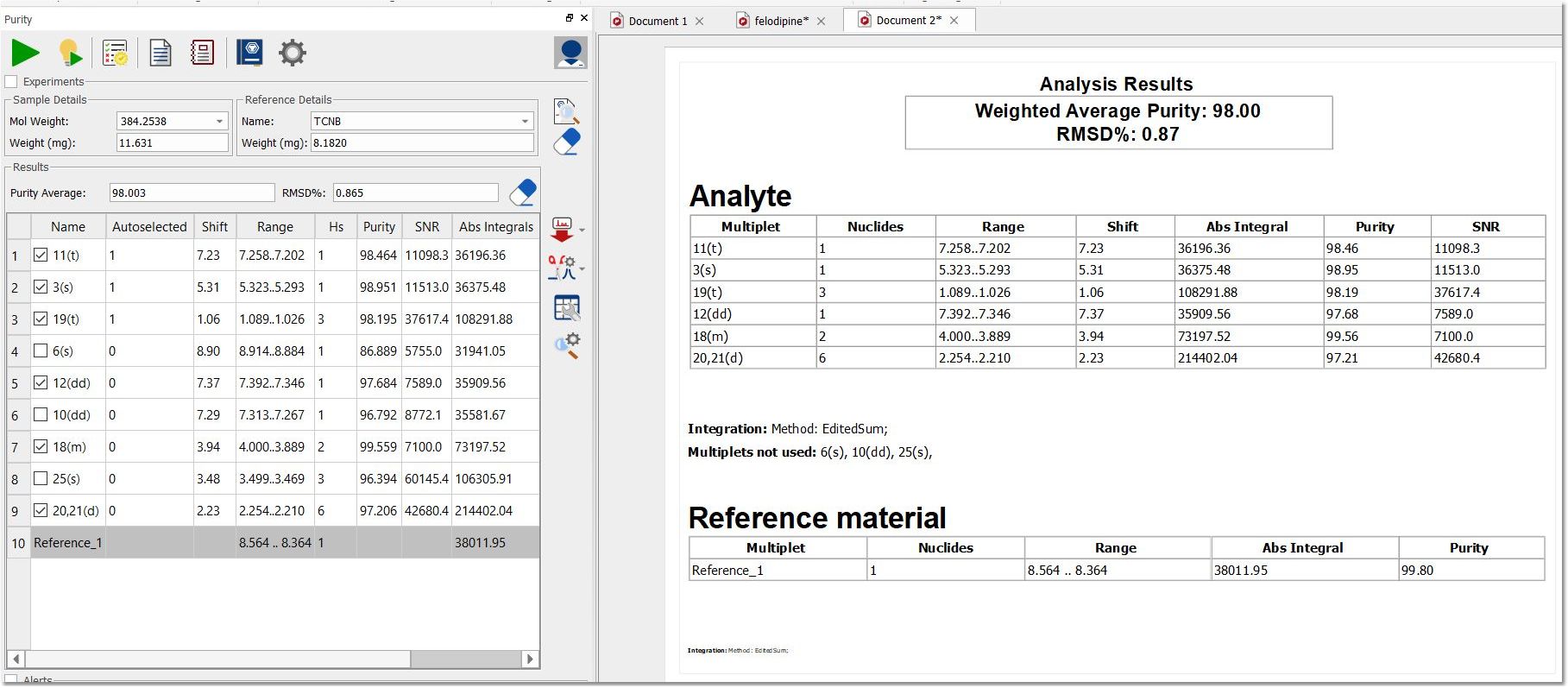Select the Reference_1 table row

pyautogui.click(x=274, y=543)
